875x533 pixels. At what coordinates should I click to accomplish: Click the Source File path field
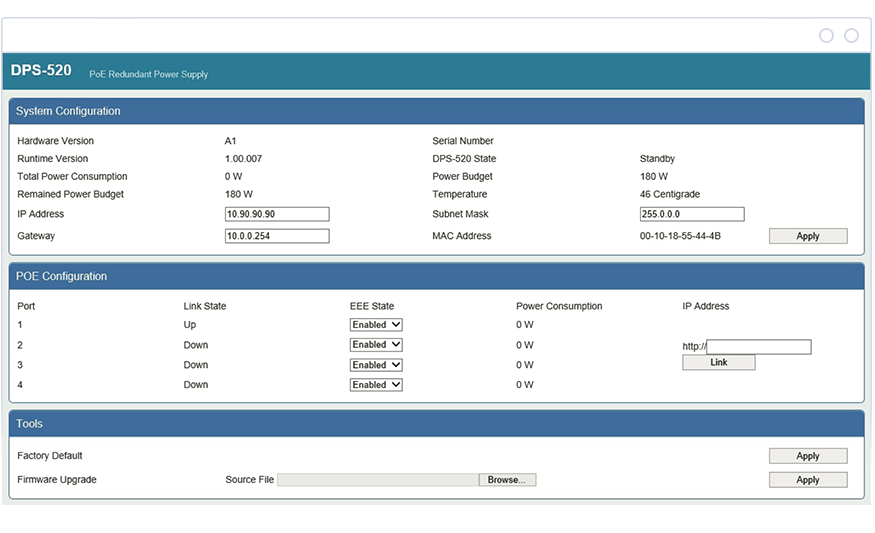pos(378,480)
